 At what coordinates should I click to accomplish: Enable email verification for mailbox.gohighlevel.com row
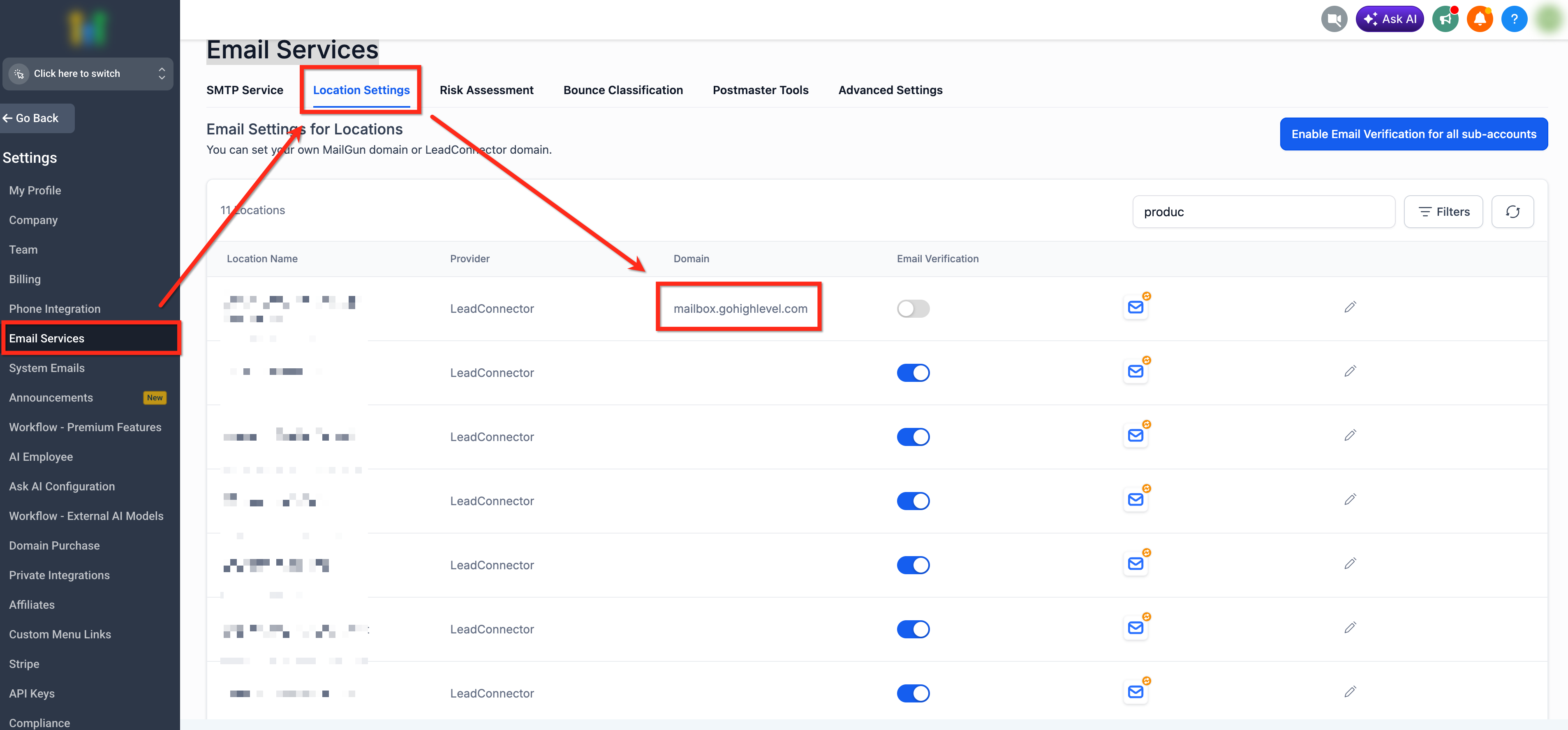pos(913,308)
